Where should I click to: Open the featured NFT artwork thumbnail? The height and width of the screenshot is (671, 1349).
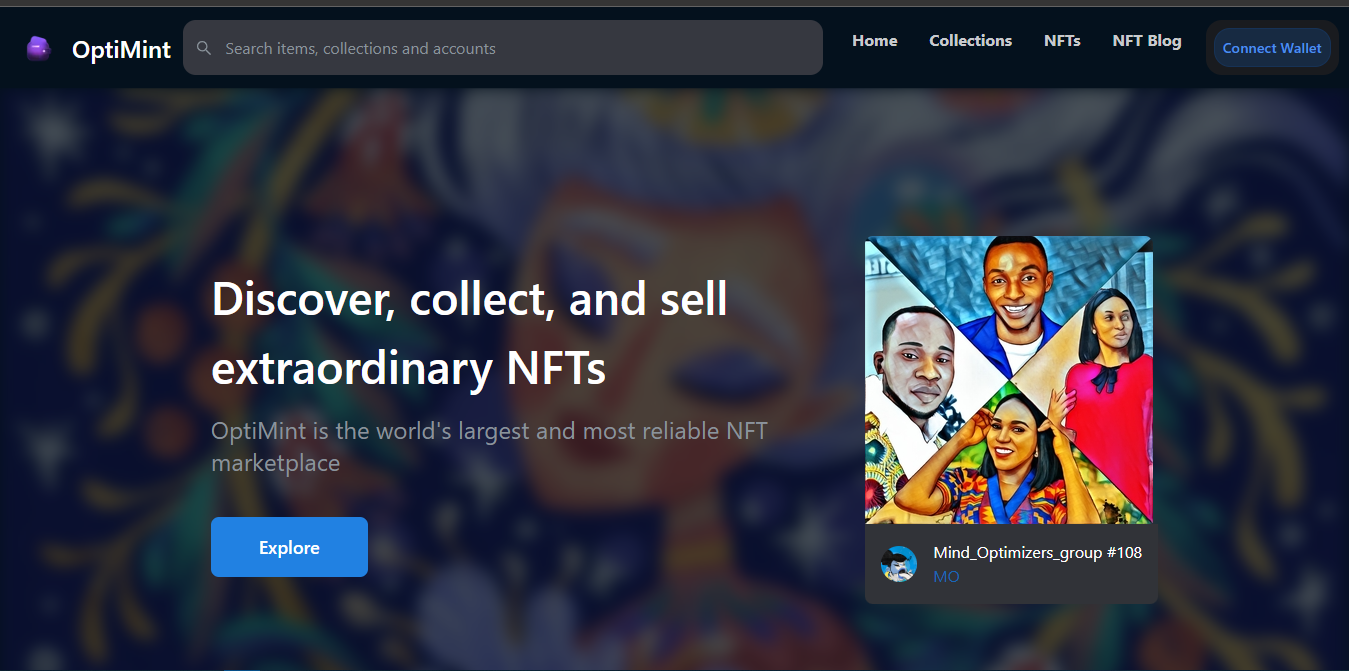[x=1009, y=380]
